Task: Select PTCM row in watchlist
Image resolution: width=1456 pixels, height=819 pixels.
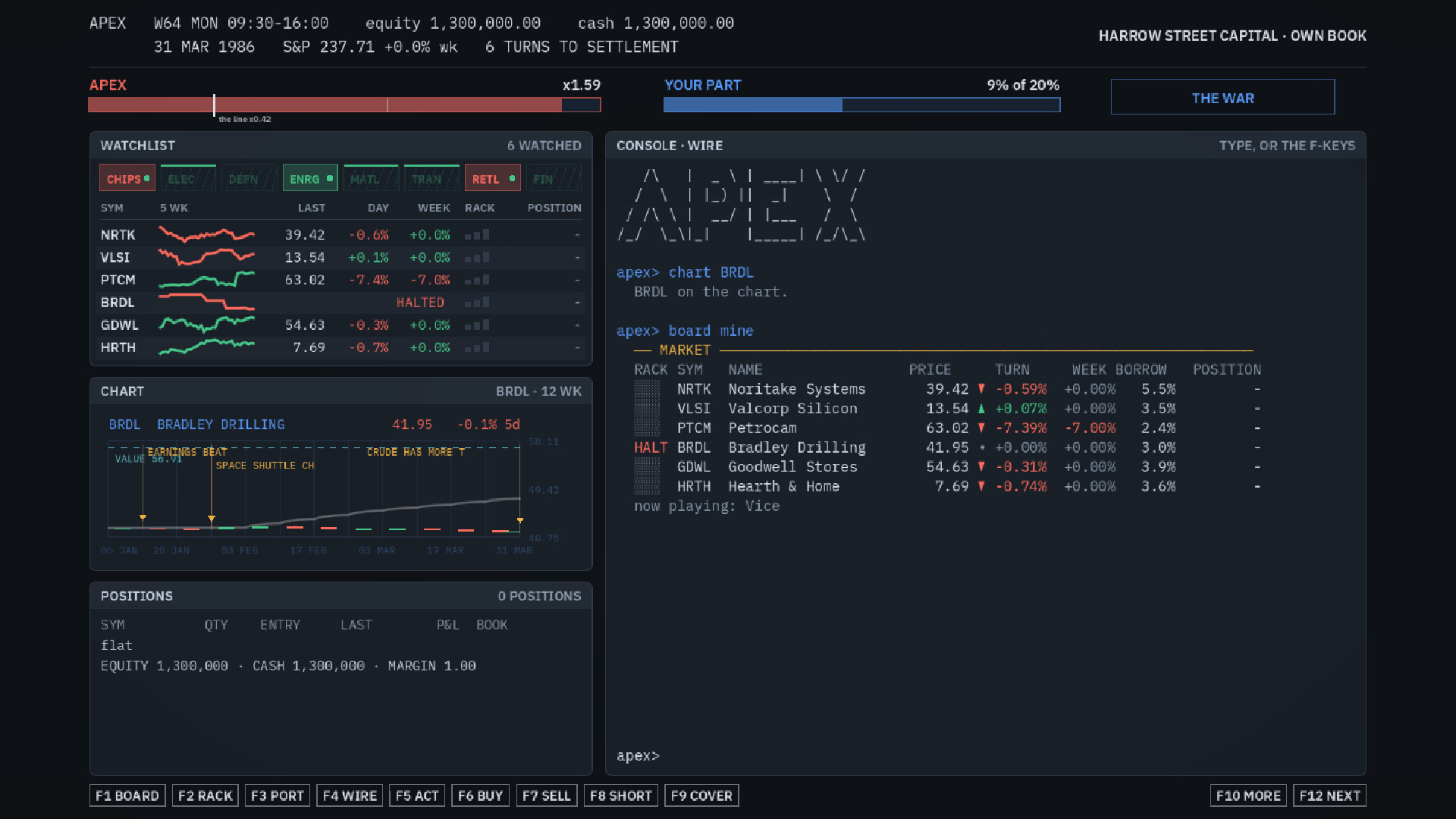Action: tap(341, 280)
